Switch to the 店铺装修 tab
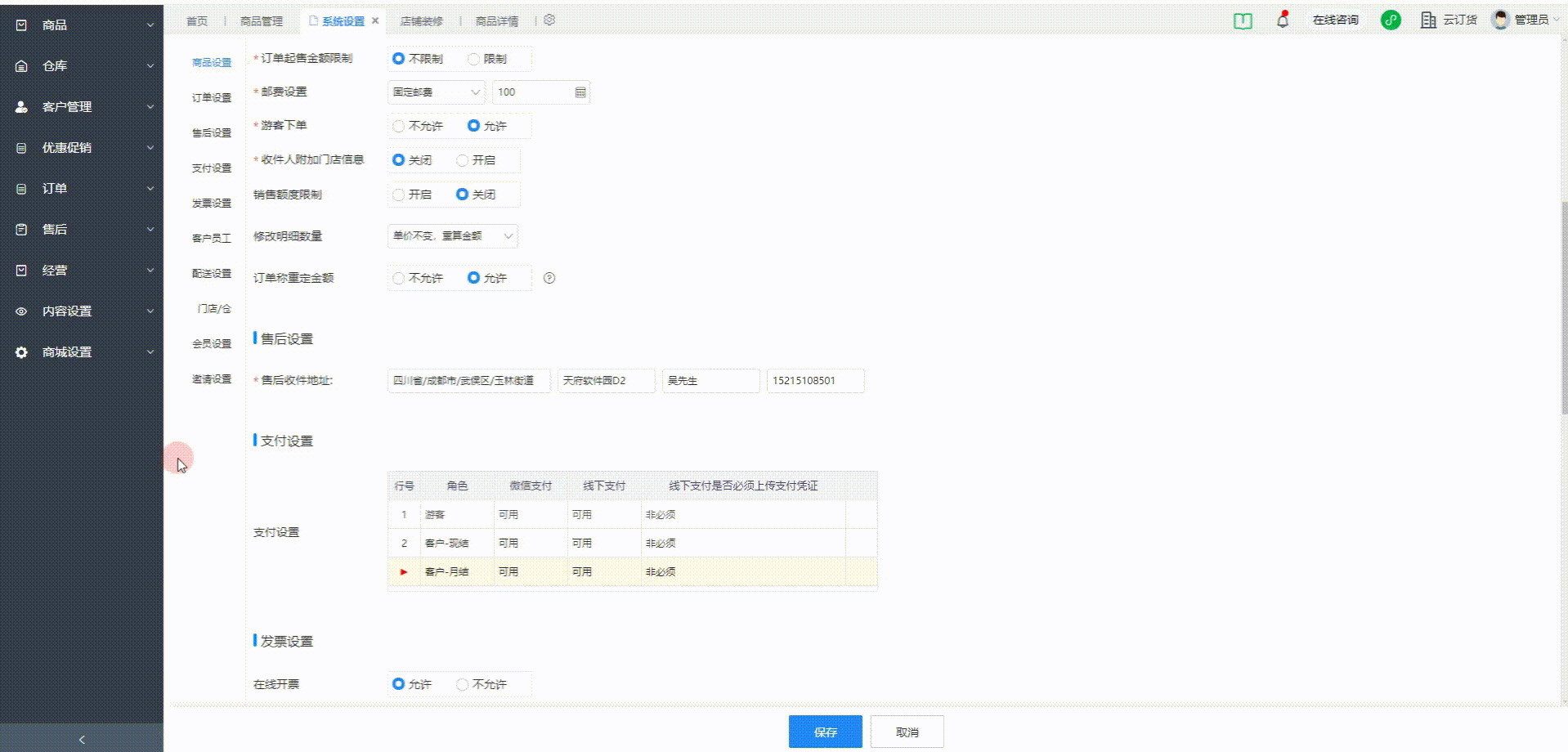 [421, 21]
